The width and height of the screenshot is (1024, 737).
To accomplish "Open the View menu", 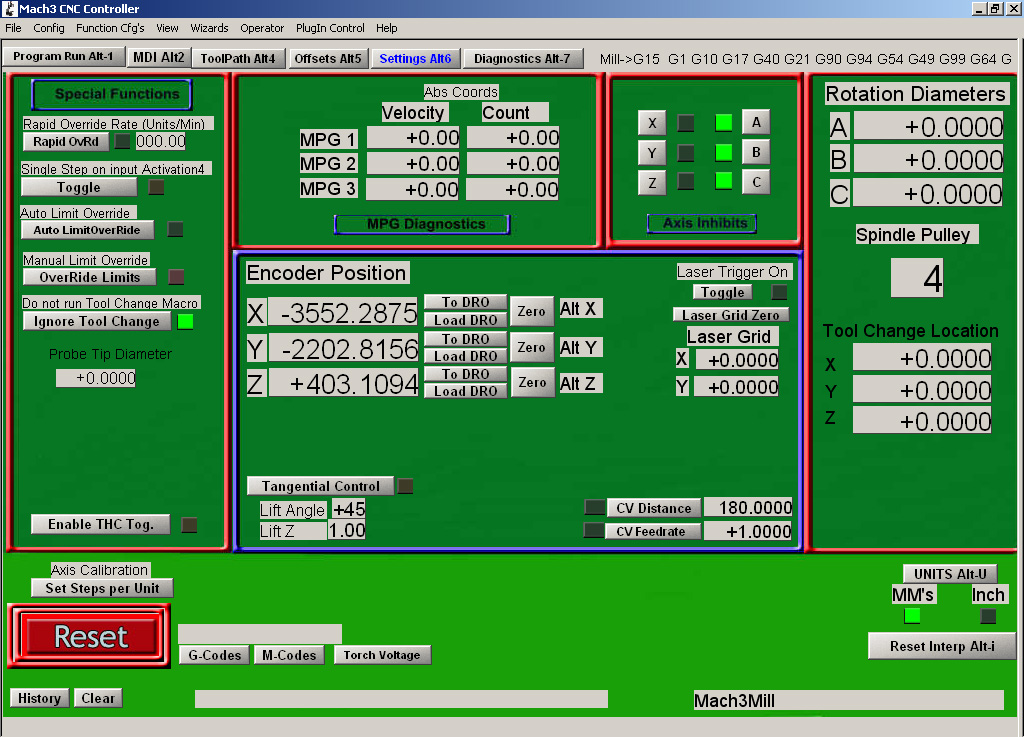I will pyautogui.click(x=167, y=28).
